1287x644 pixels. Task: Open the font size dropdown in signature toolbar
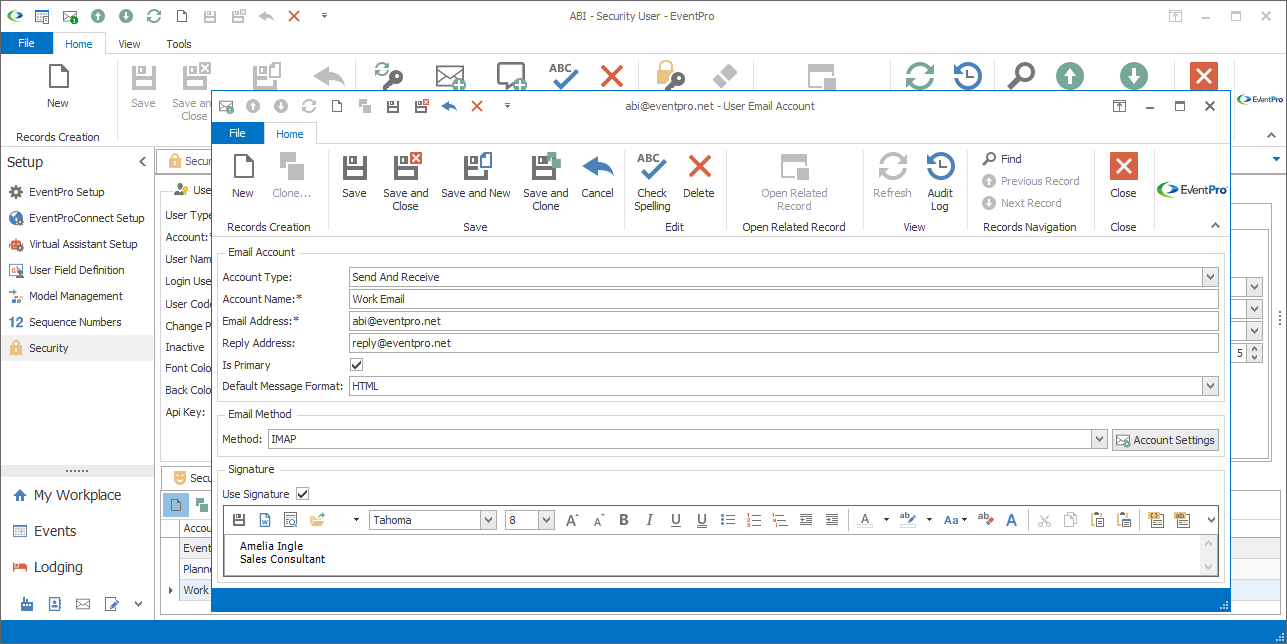[x=546, y=520]
